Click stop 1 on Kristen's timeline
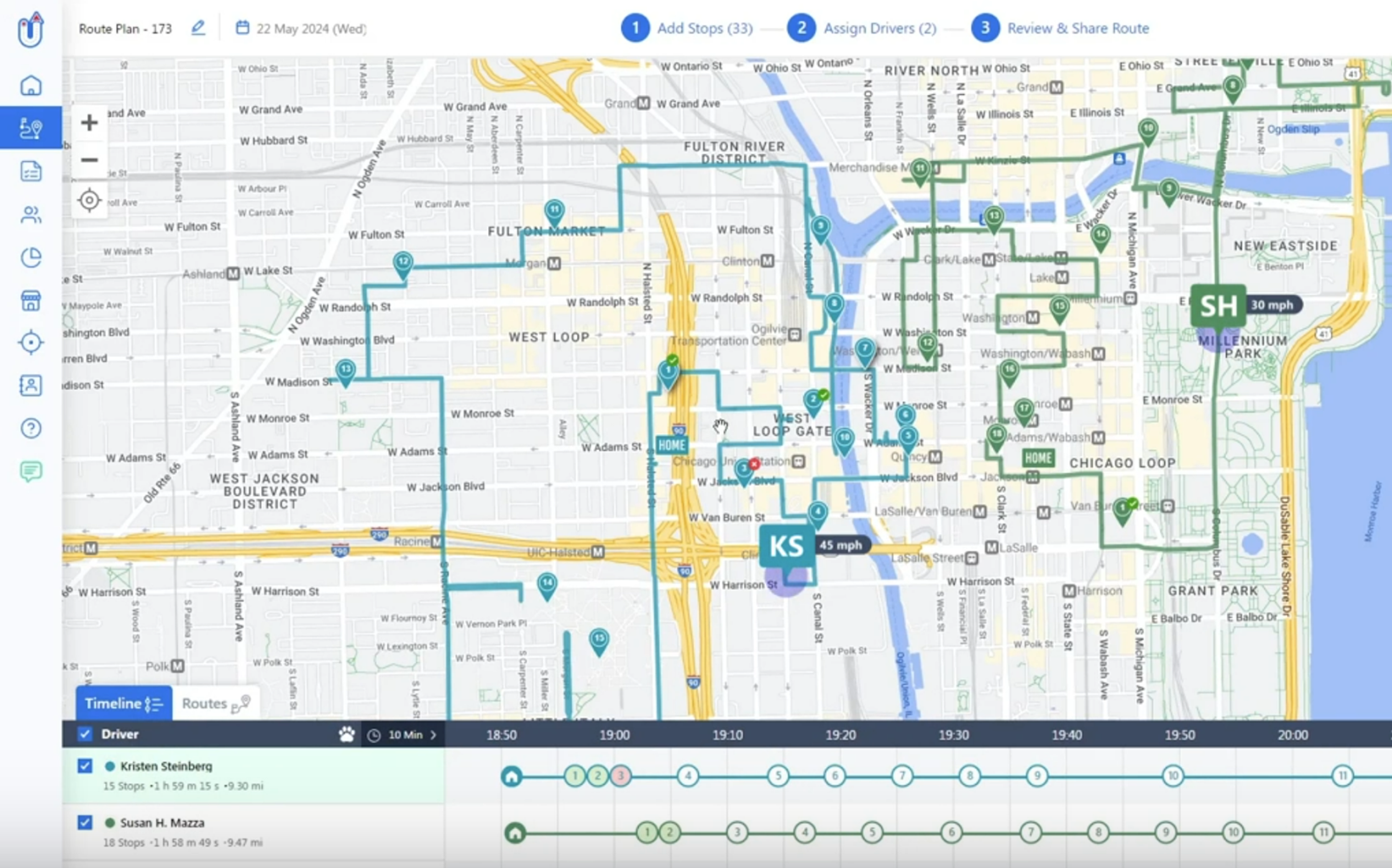The height and width of the screenshot is (868, 1392). 575,776
